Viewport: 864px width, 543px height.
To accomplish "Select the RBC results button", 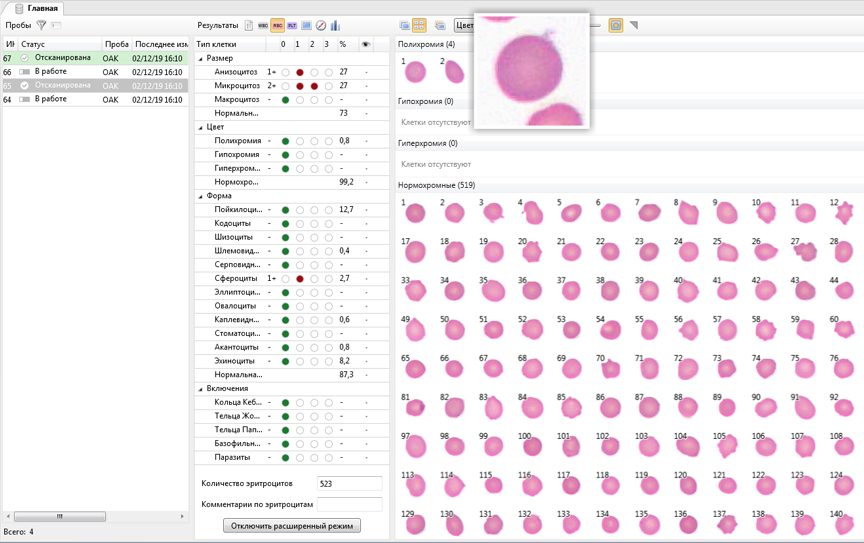I will [x=278, y=25].
